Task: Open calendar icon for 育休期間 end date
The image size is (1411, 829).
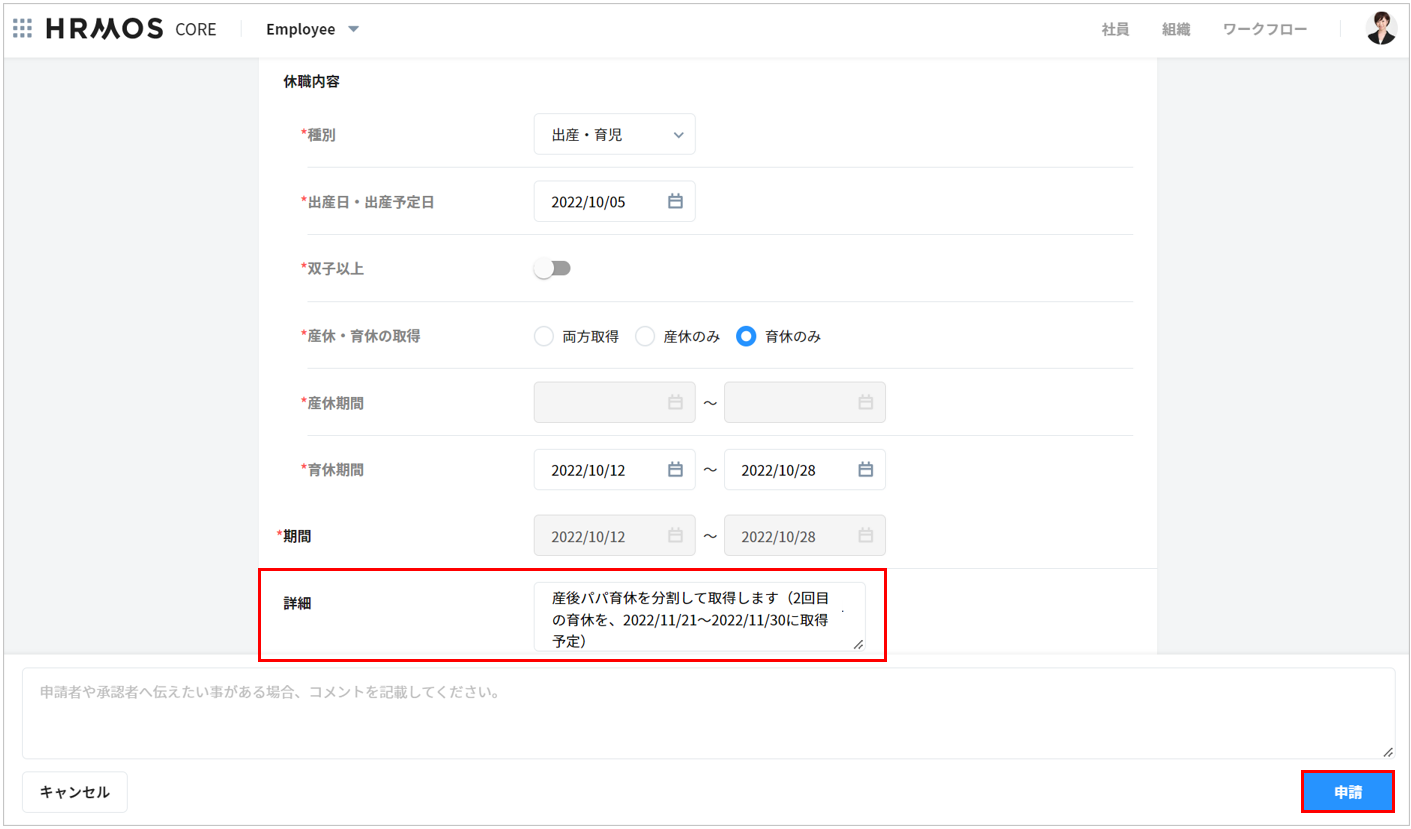Action: (x=865, y=469)
